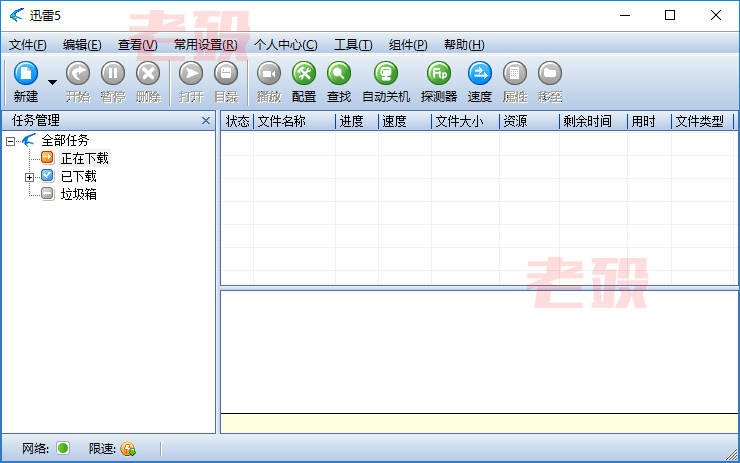Click the 删除 (Delete) toolbar icon
Screen dimensions: 740x463
click(x=148, y=74)
